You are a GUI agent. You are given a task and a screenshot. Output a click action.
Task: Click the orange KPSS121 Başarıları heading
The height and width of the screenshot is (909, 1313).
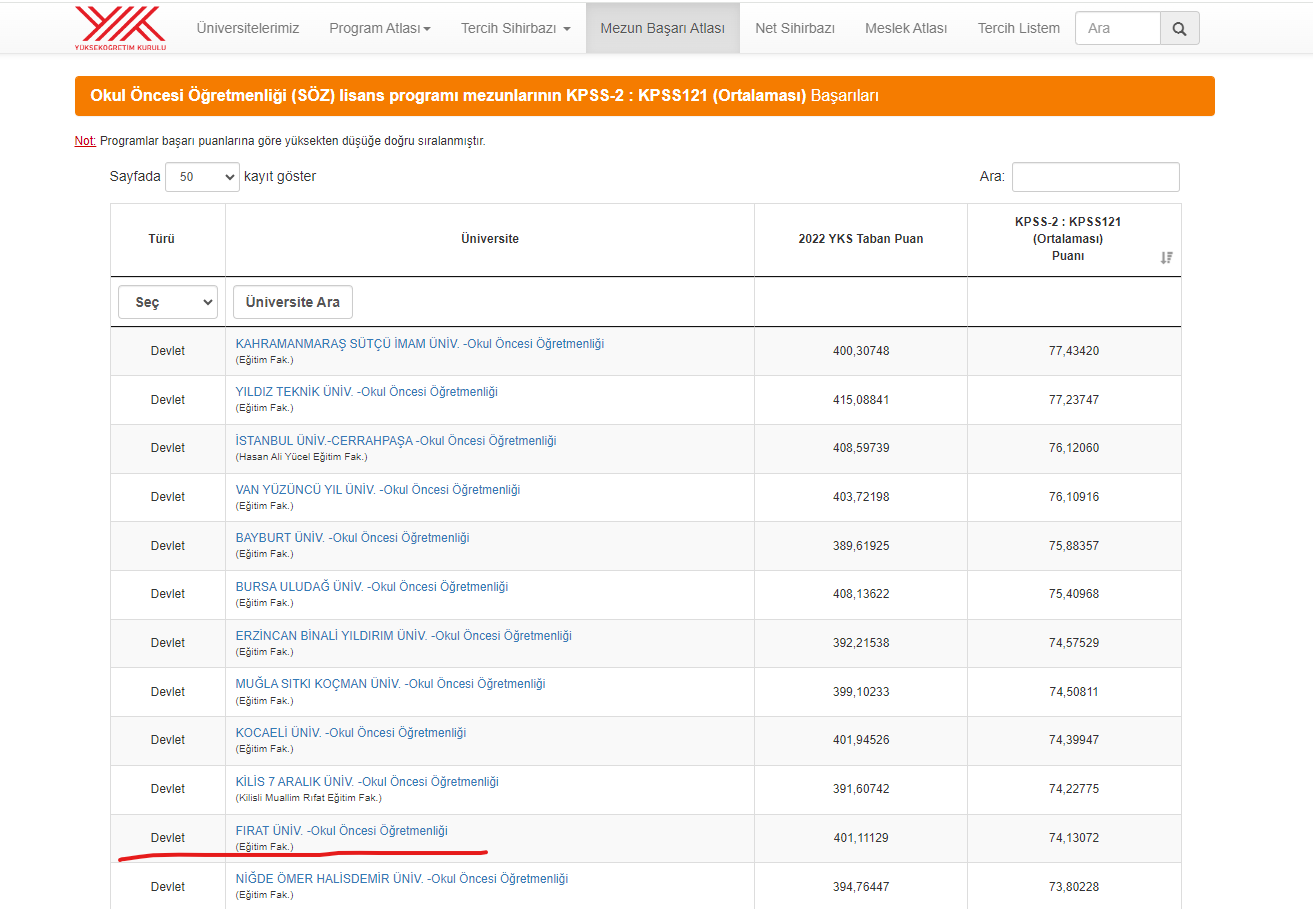(x=645, y=96)
